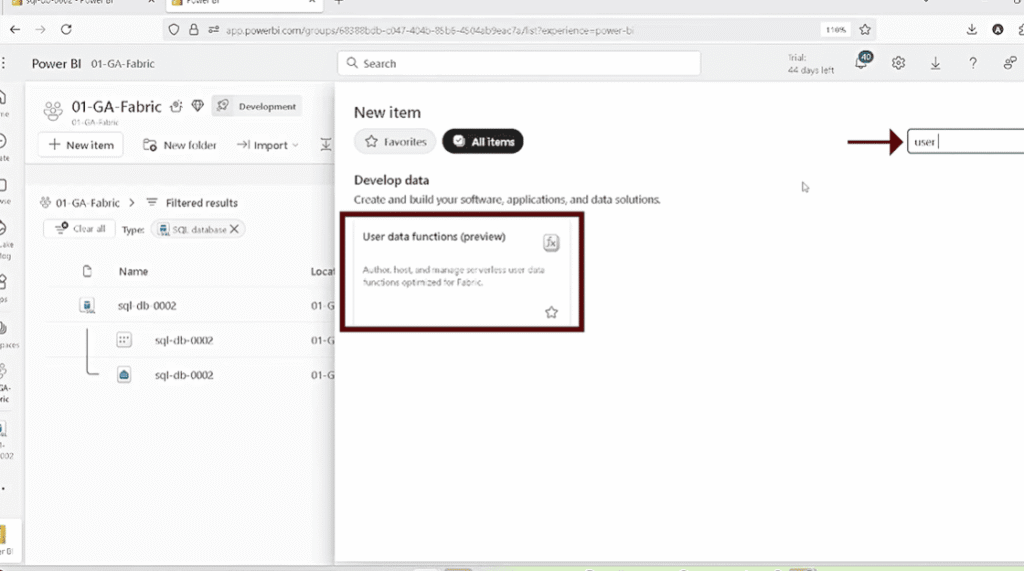
Task: Click the Filtered results label
Action: click(x=201, y=203)
